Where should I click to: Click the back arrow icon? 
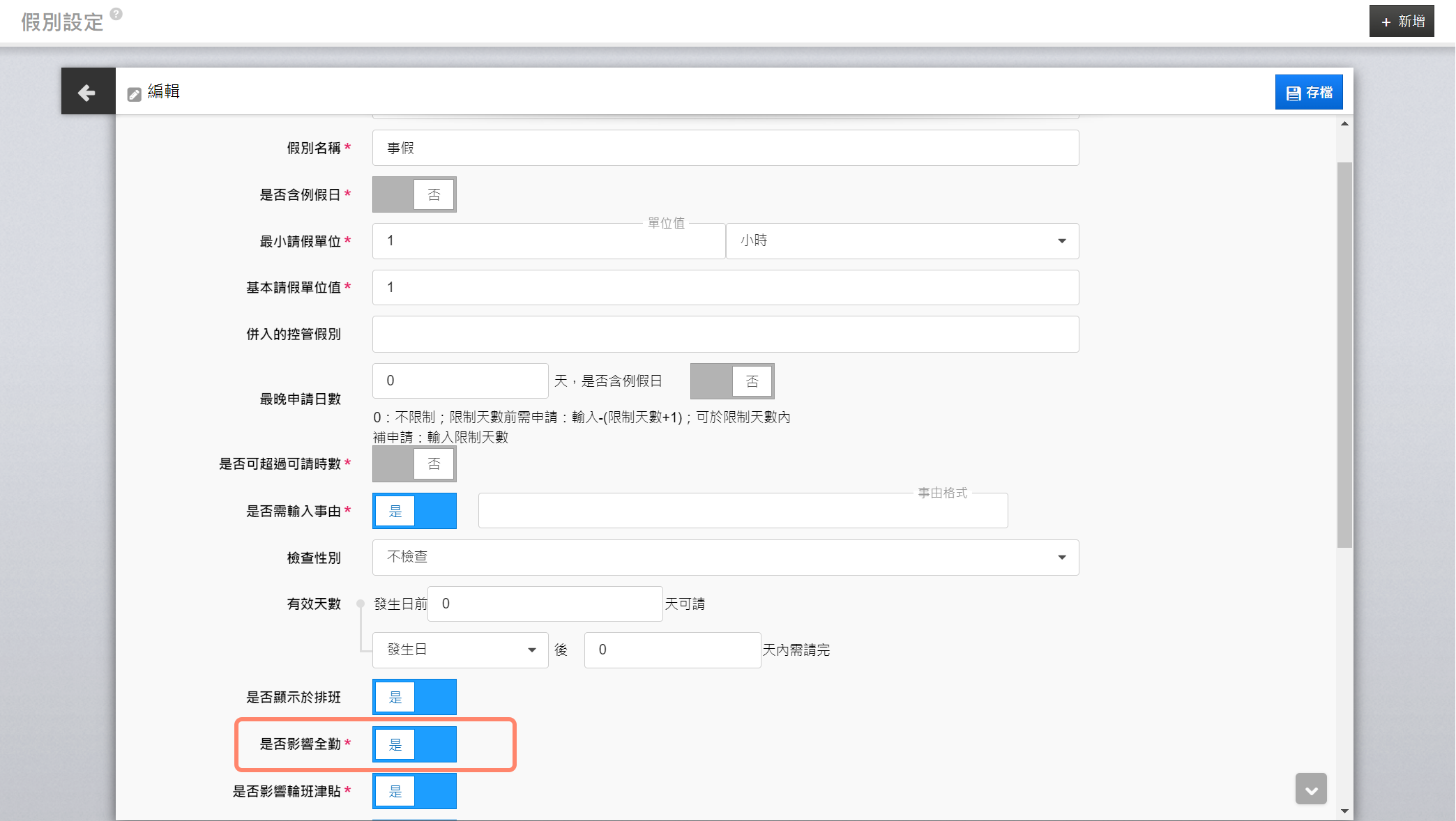click(87, 92)
